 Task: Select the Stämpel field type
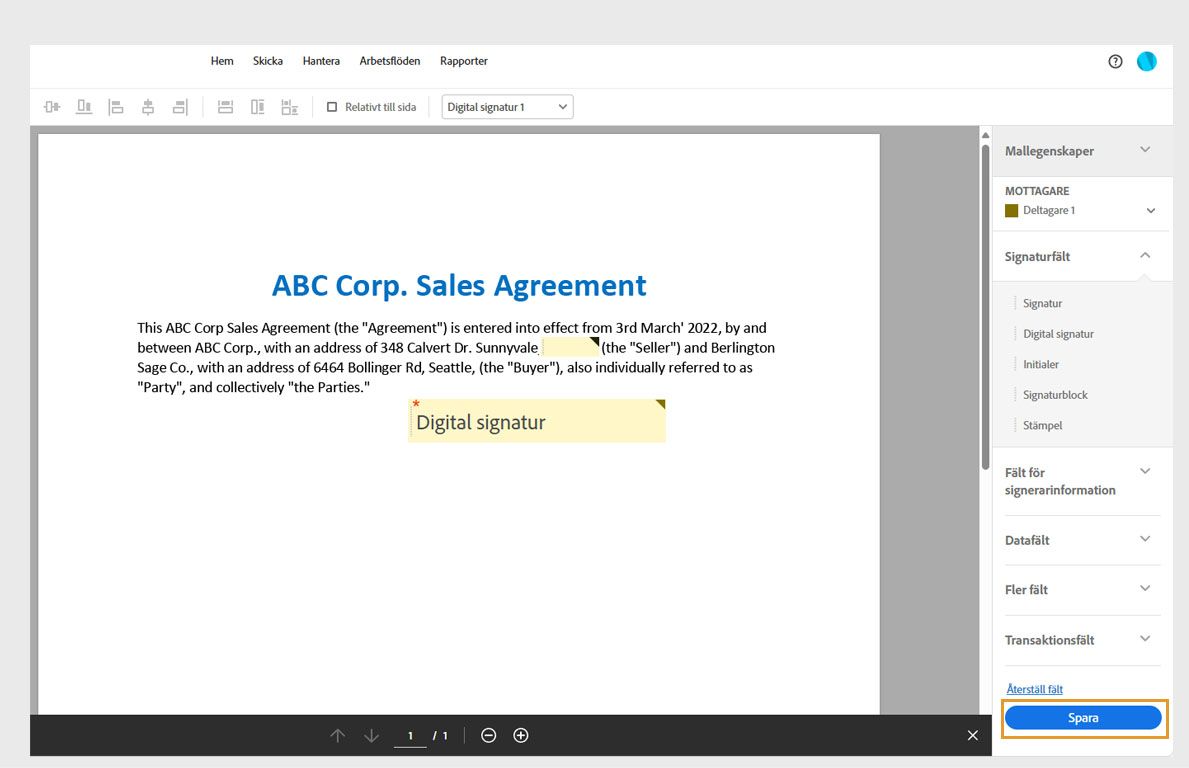click(1042, 425)
